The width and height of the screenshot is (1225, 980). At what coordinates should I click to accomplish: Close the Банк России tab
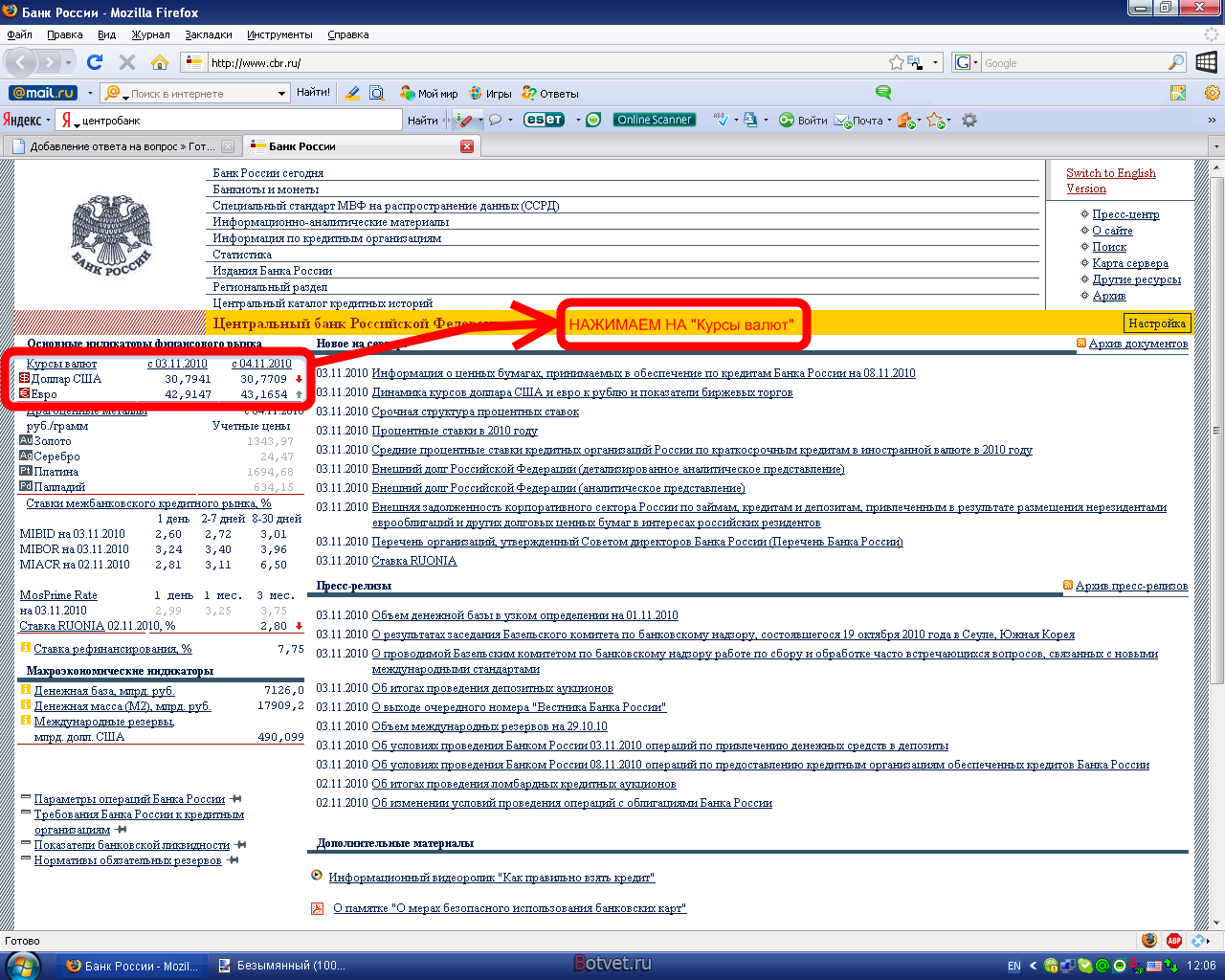point(467,146)
